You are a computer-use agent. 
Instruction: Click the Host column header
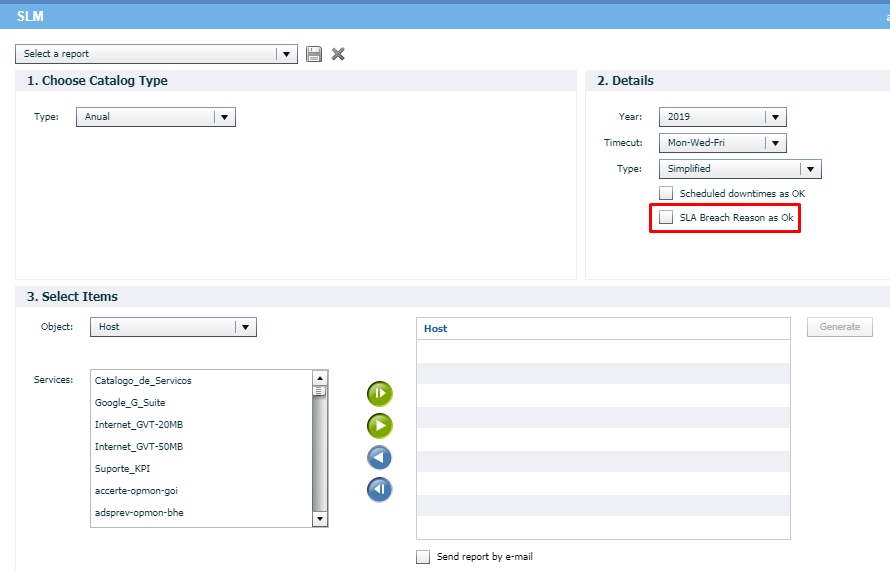tap(436, 328)
